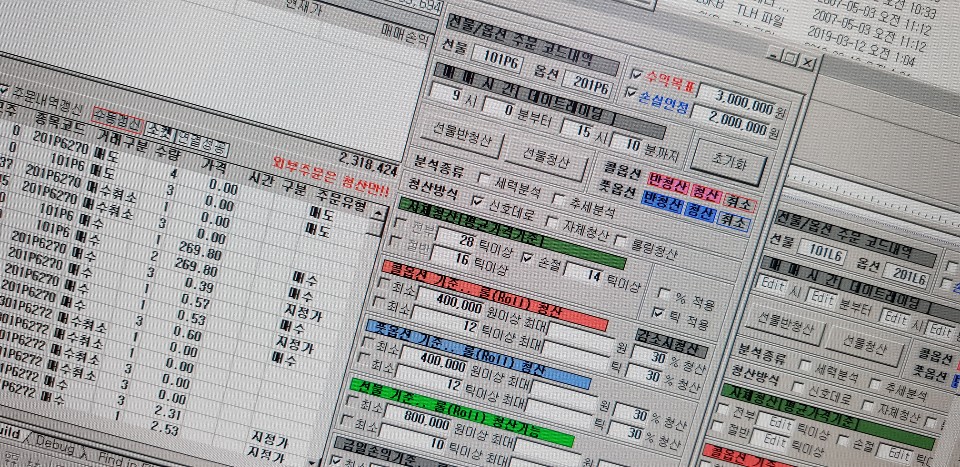The height and width of the screenshot is (467, 960).
Task: Click the 2,318,424 value in order list
Action: pyautogui.click(x=368, y=164)
